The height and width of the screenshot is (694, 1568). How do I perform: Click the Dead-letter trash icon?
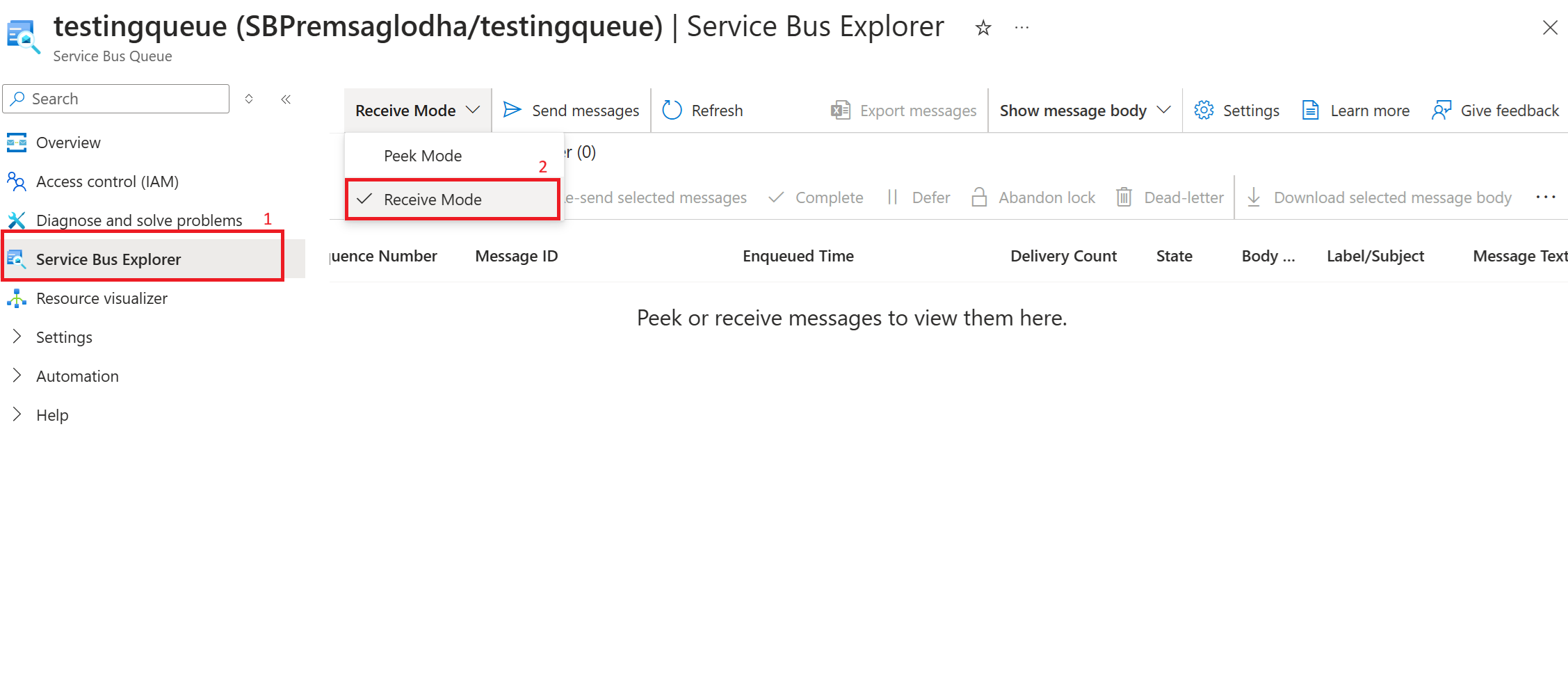pyautogui.click(x=1124, y=197)
